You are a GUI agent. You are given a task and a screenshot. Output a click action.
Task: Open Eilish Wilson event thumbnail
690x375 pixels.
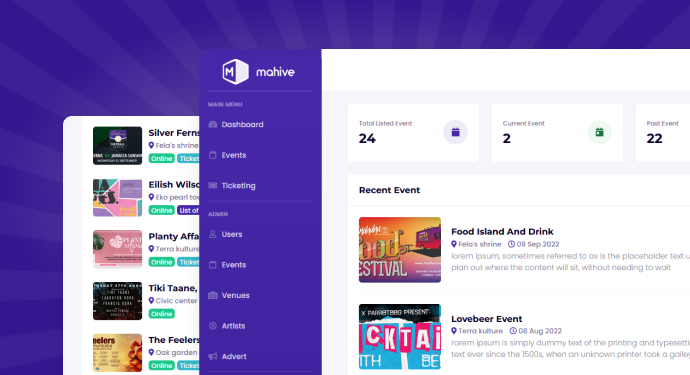117,198
